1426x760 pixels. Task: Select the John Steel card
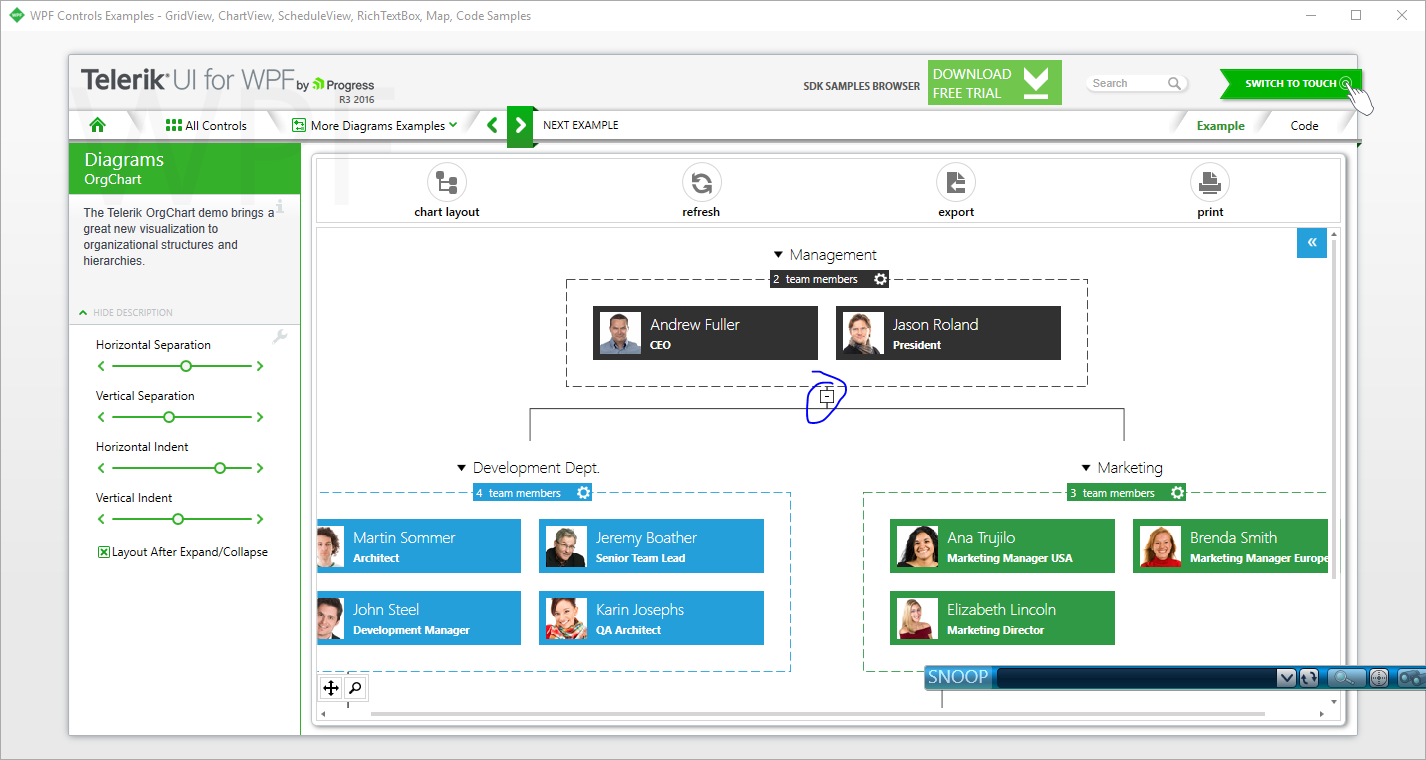(x=419, y=618)
